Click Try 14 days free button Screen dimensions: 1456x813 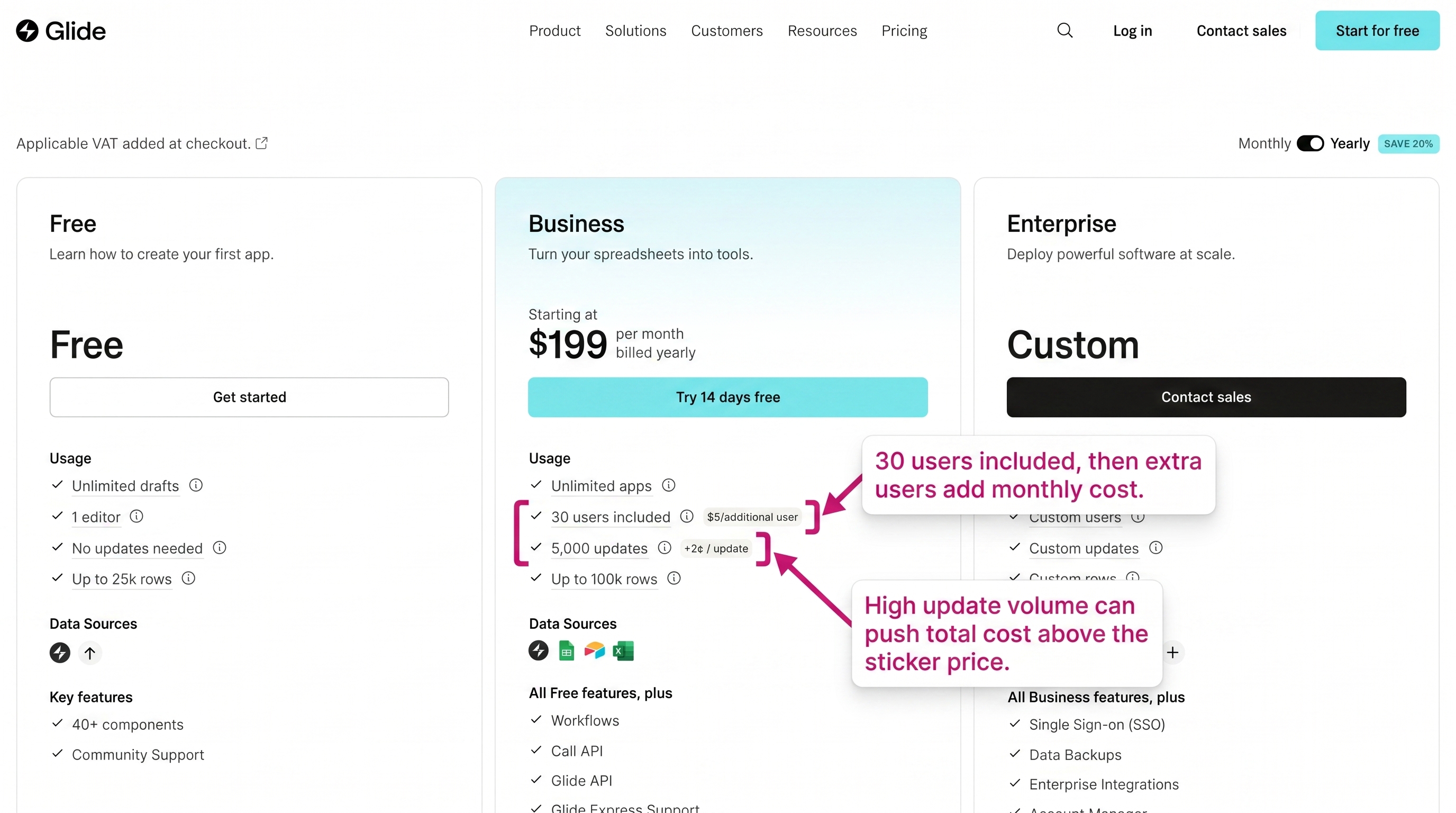click(728, 397)
